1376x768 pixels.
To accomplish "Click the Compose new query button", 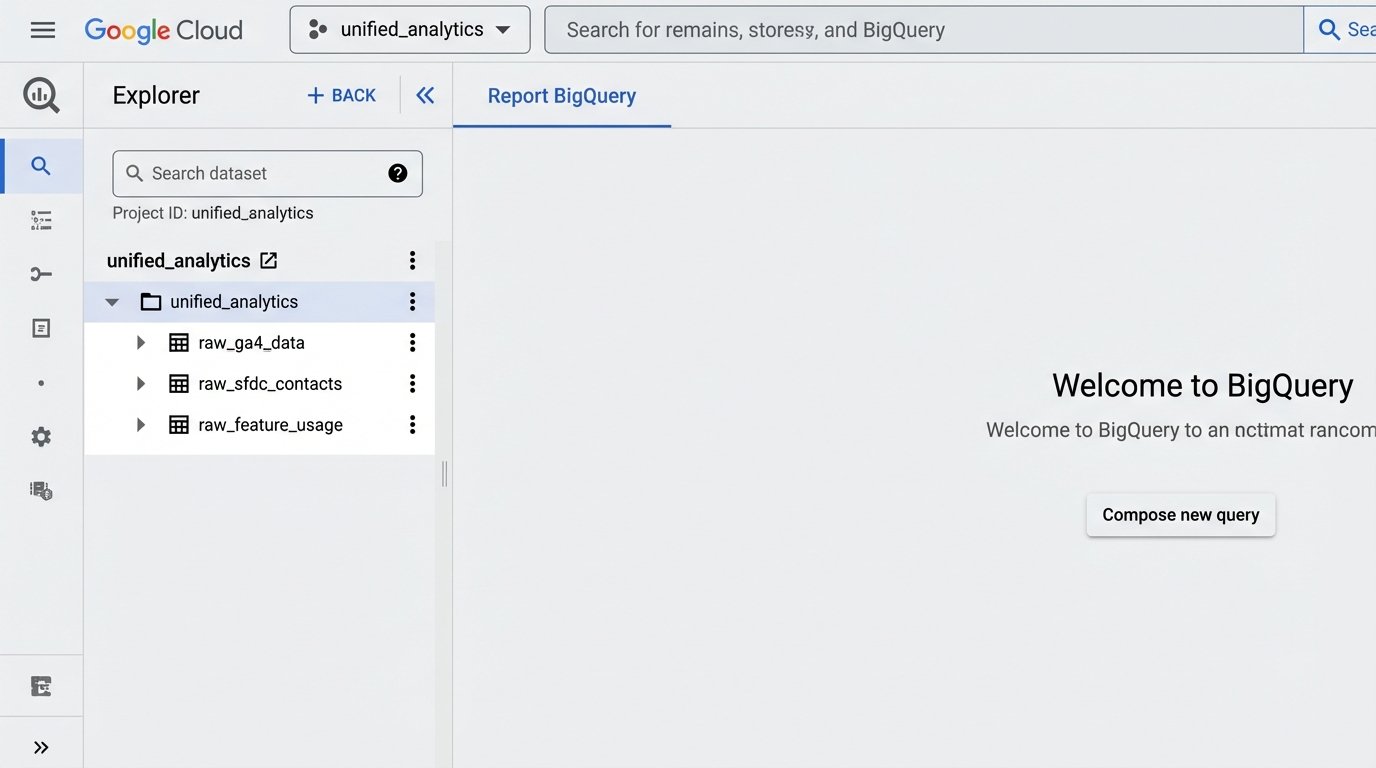I will pos(1180,514).
